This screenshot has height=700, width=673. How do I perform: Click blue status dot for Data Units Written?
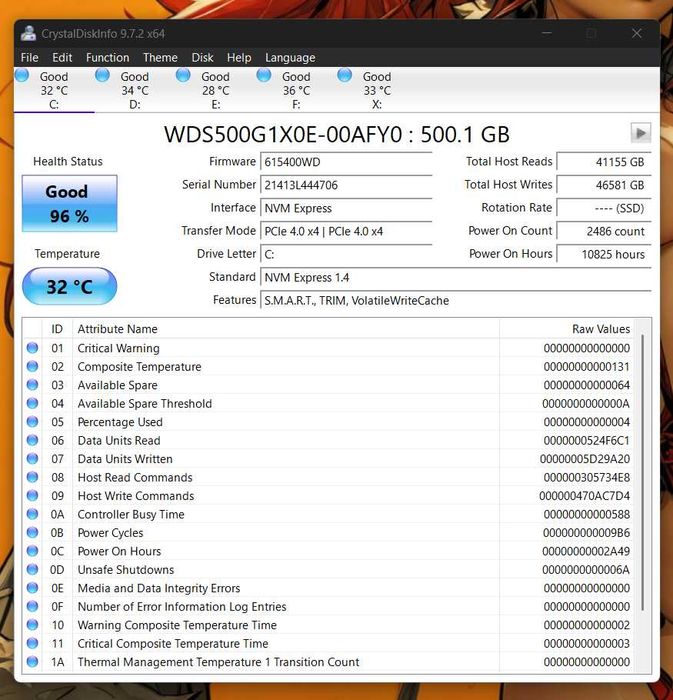click(x=32, y=458)
